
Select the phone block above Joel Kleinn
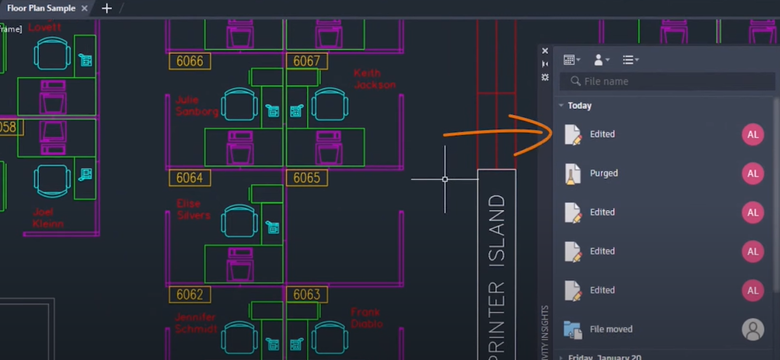click(86, 174)
